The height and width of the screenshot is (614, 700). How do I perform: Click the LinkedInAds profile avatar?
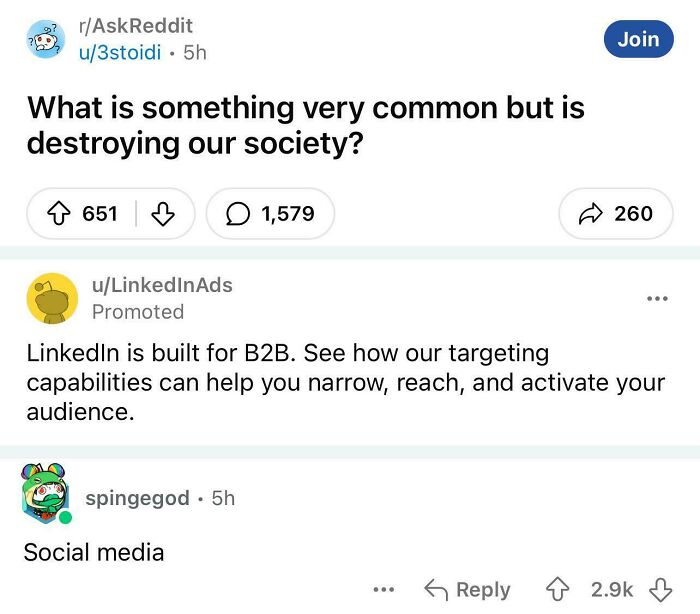pyautogui.click(x=52, y=298)
